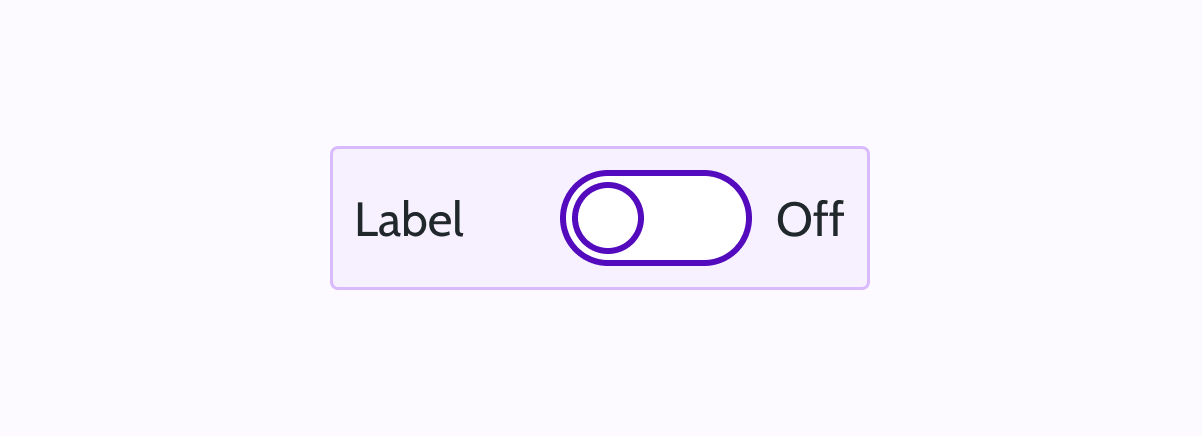1202x436 pixels.
Task: Select the circular thumb inside the toggle
Action: tap(609, 218)
